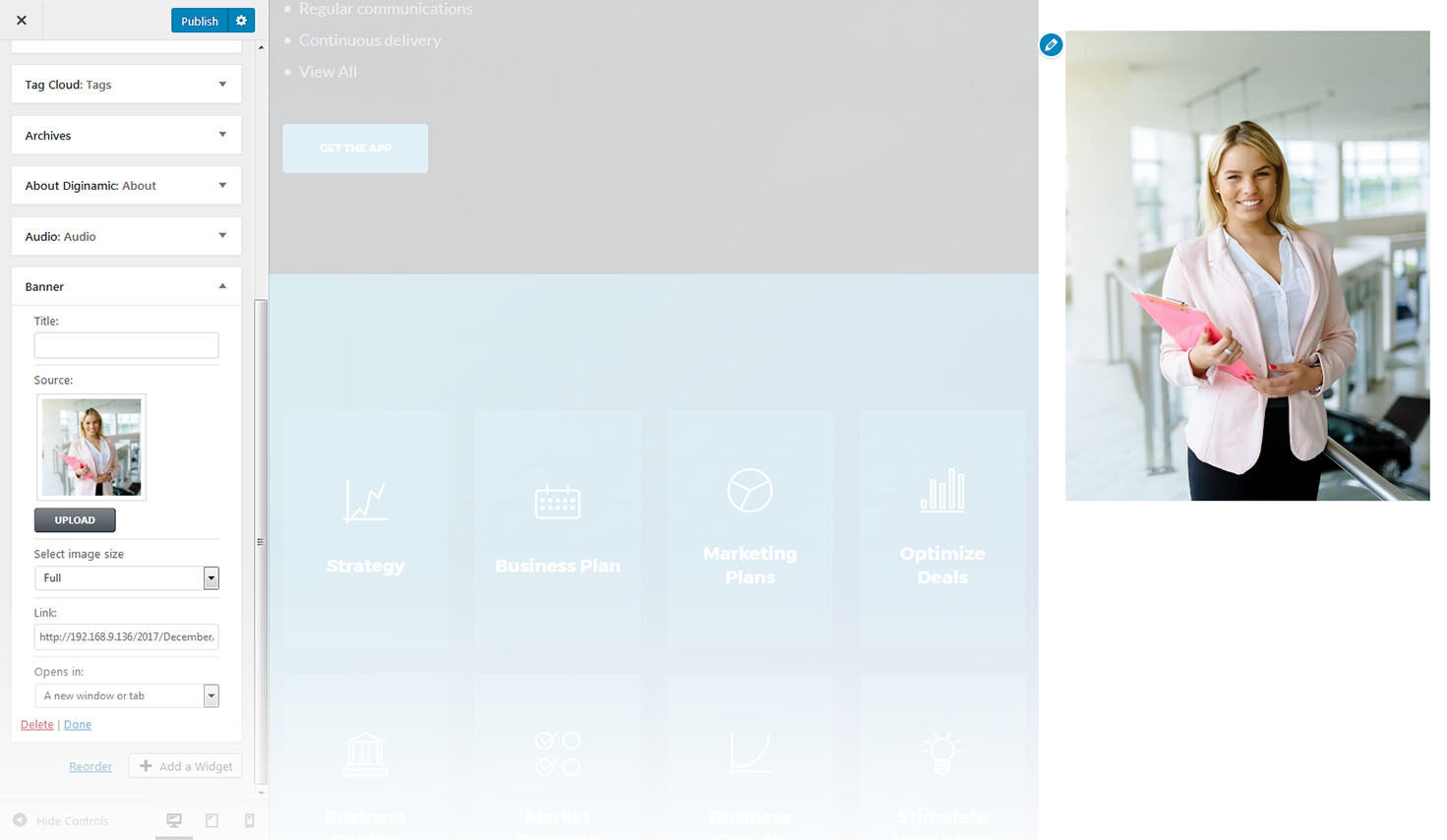Click the bank building icon
Screen dimensions: 1447x840
(x=365, y=753)
